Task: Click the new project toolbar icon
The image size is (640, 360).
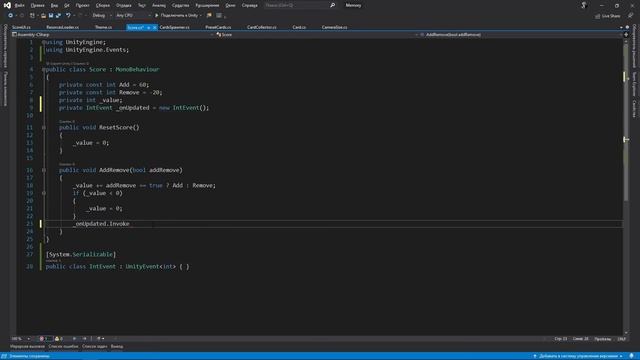Action: (32, 16)
